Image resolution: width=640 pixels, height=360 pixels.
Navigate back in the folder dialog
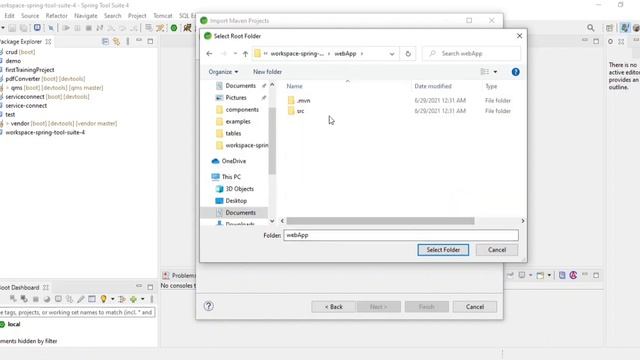coord(209,53)
